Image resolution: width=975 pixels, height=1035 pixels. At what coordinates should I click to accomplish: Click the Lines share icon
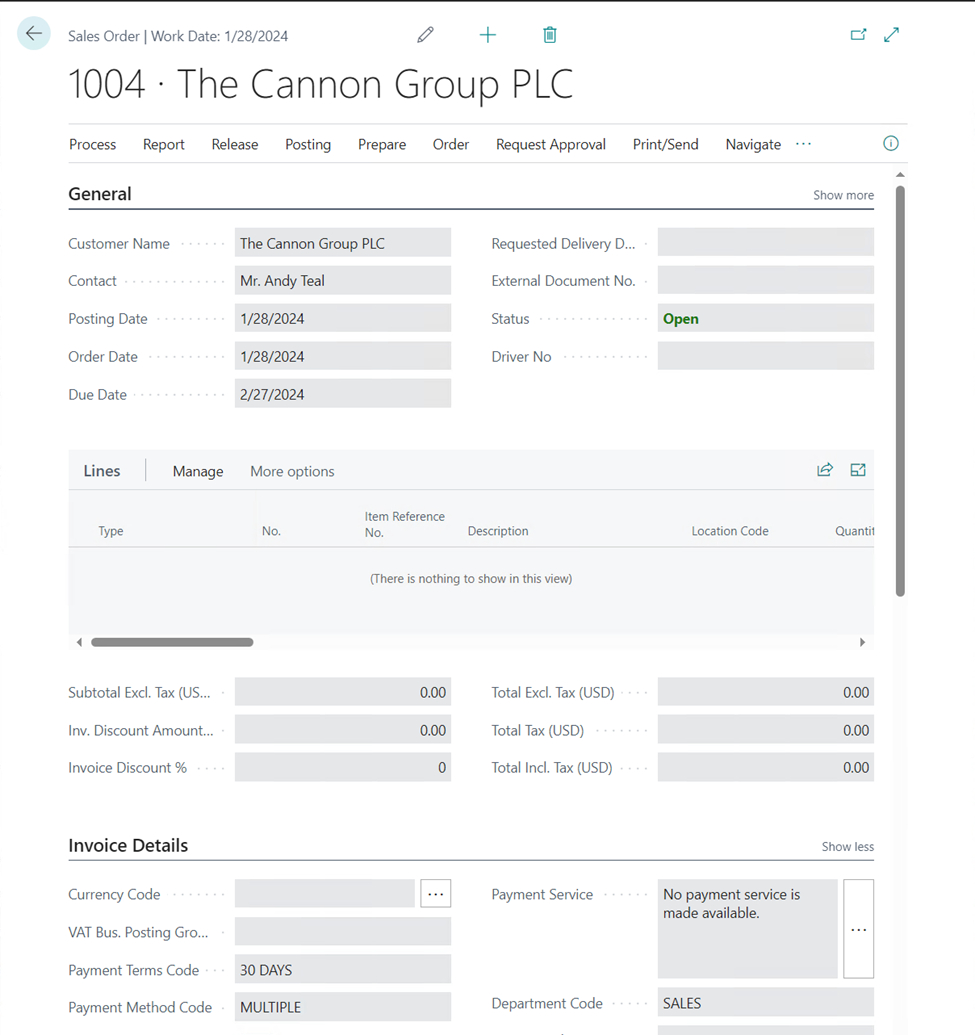click(825, 470)
